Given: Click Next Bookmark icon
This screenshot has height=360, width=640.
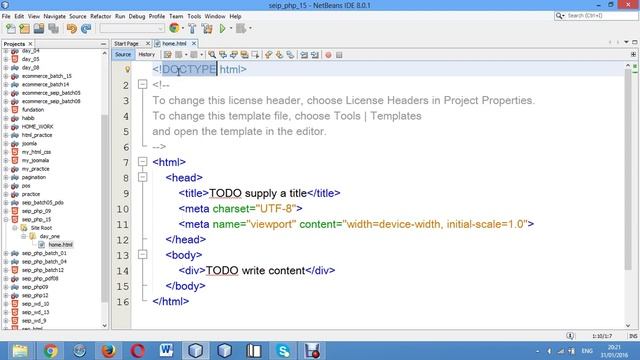Looking at the screenshot, I should [280, 55].
